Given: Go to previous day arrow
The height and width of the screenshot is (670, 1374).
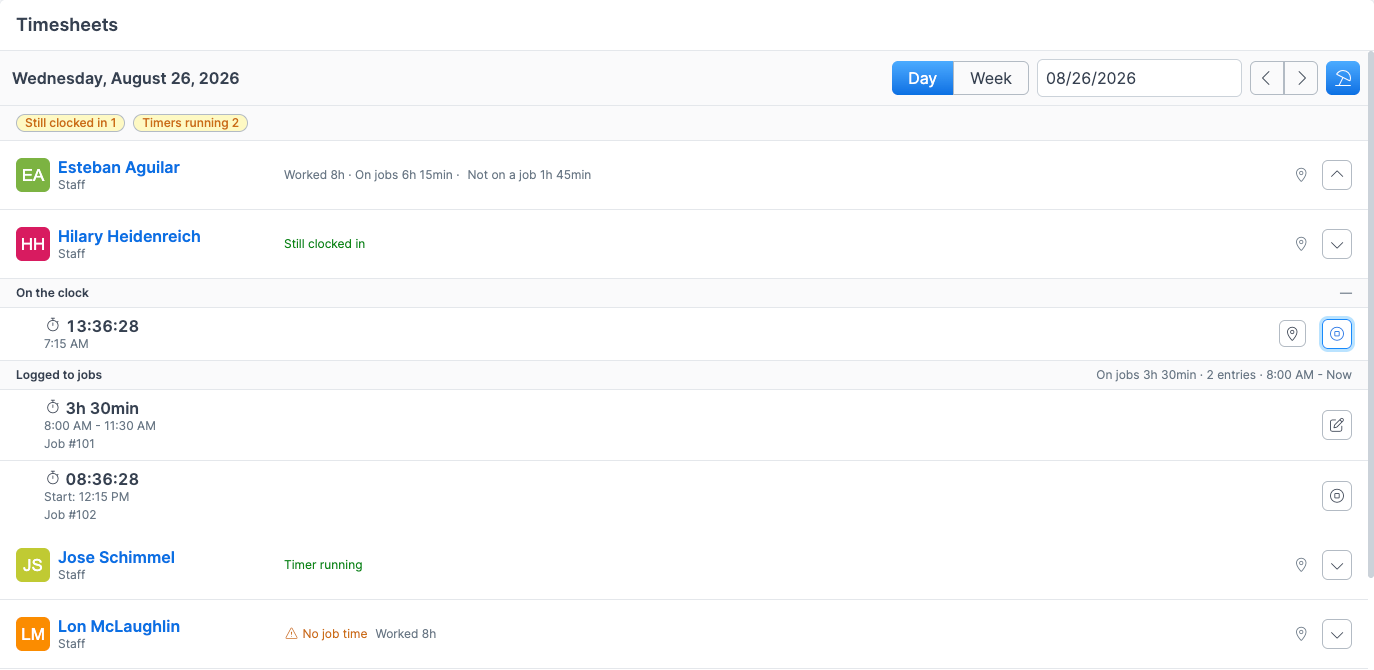Looking at the screenshot, I should click(1267, 78).
